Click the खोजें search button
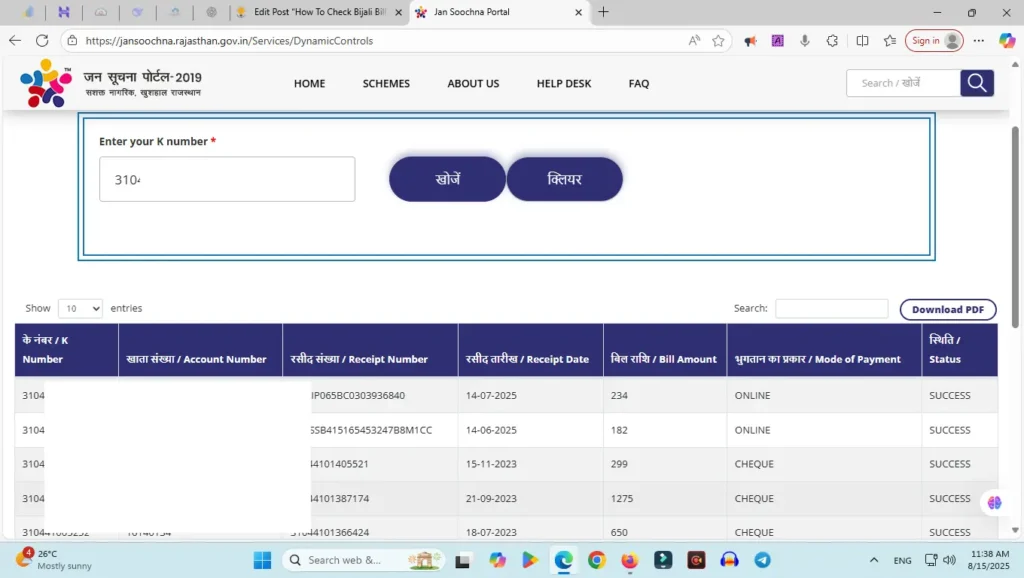 [447, 179]
